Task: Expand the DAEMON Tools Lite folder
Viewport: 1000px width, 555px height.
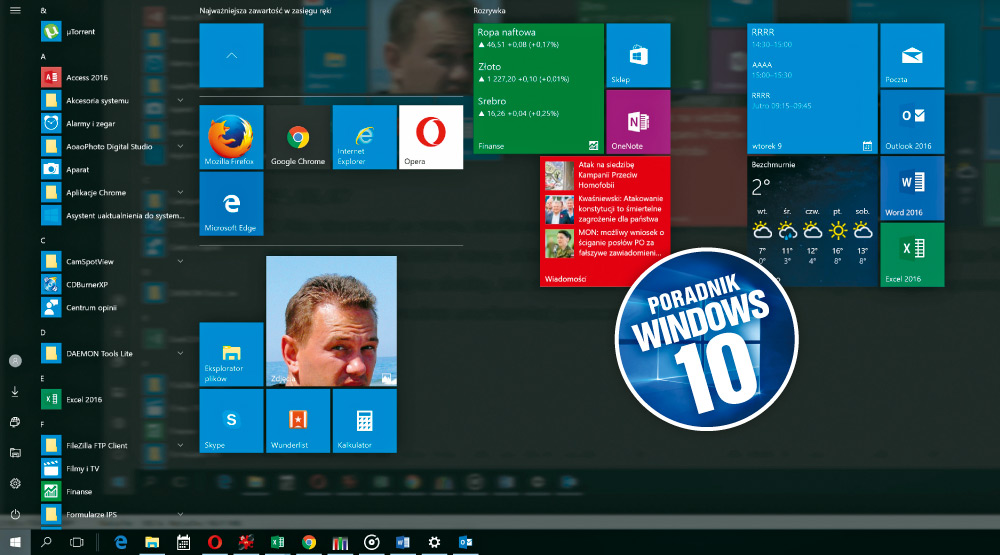Action: pos(180,353)
